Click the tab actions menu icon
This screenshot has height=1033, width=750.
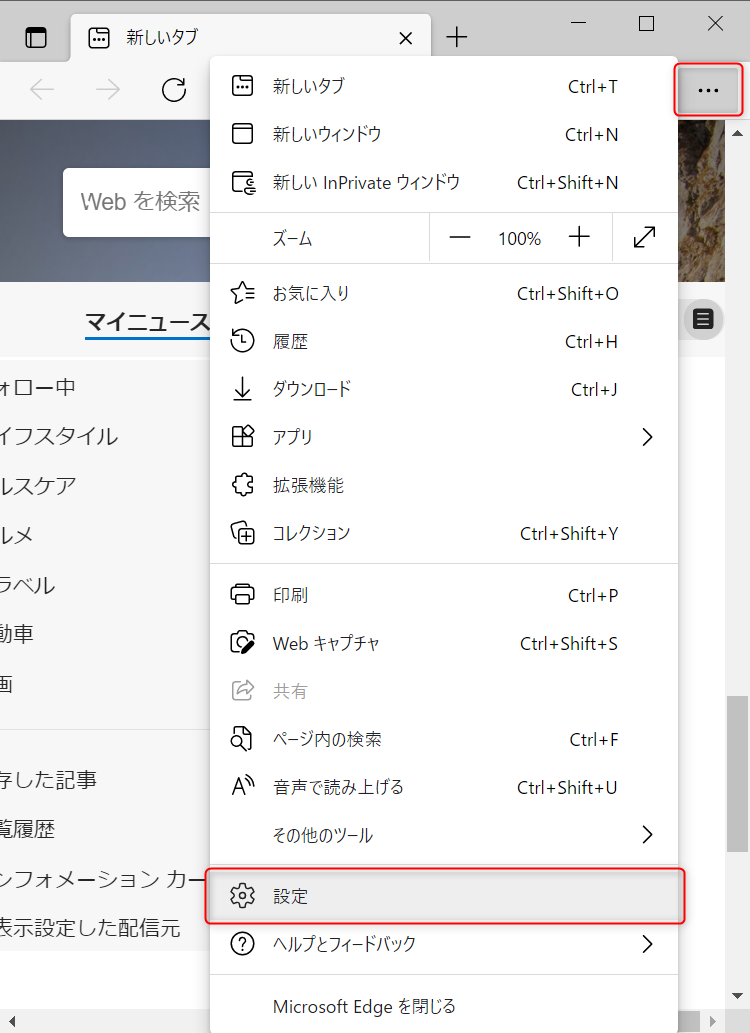36,38
